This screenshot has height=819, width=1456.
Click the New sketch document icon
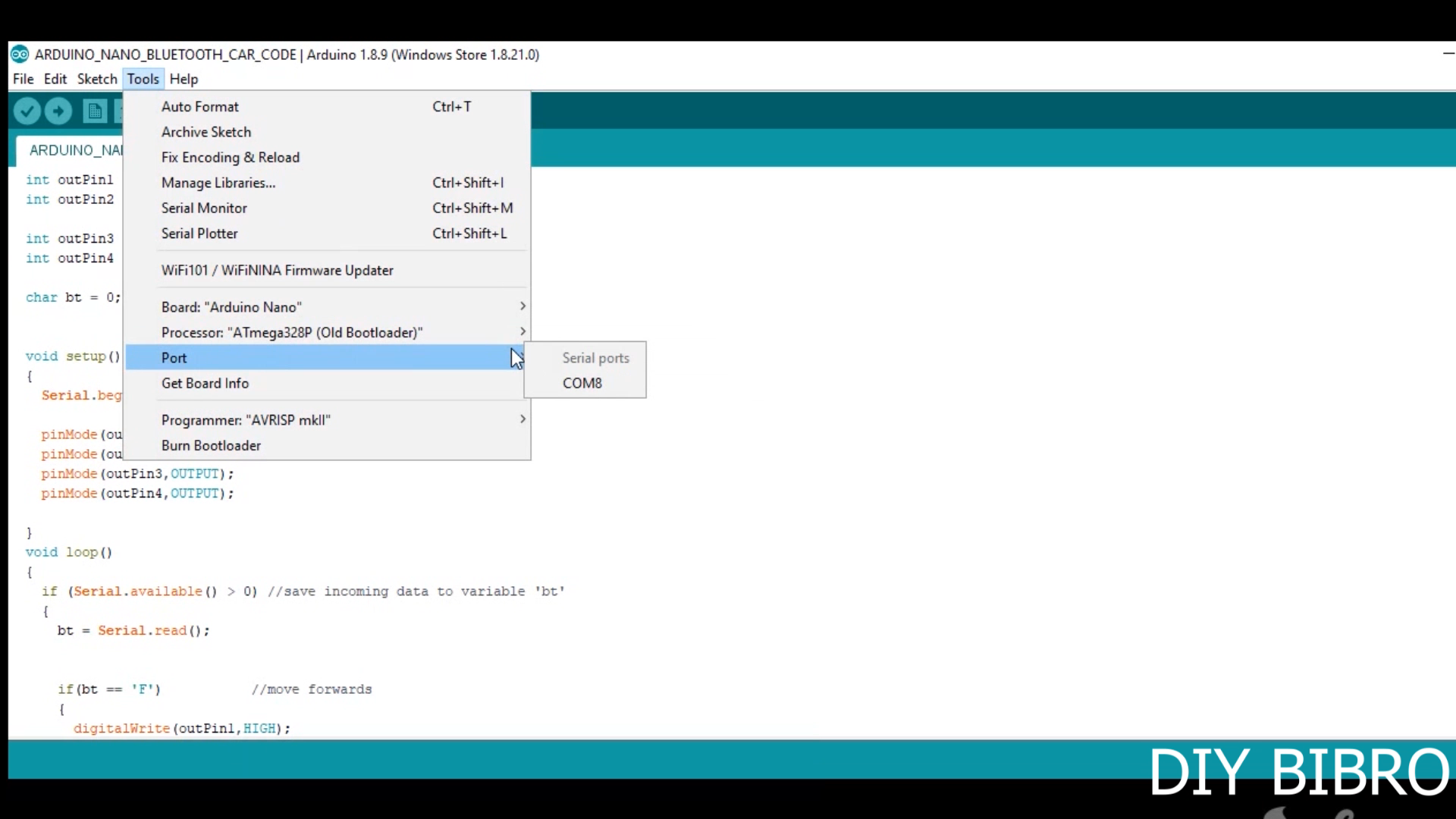coord(95,111)
